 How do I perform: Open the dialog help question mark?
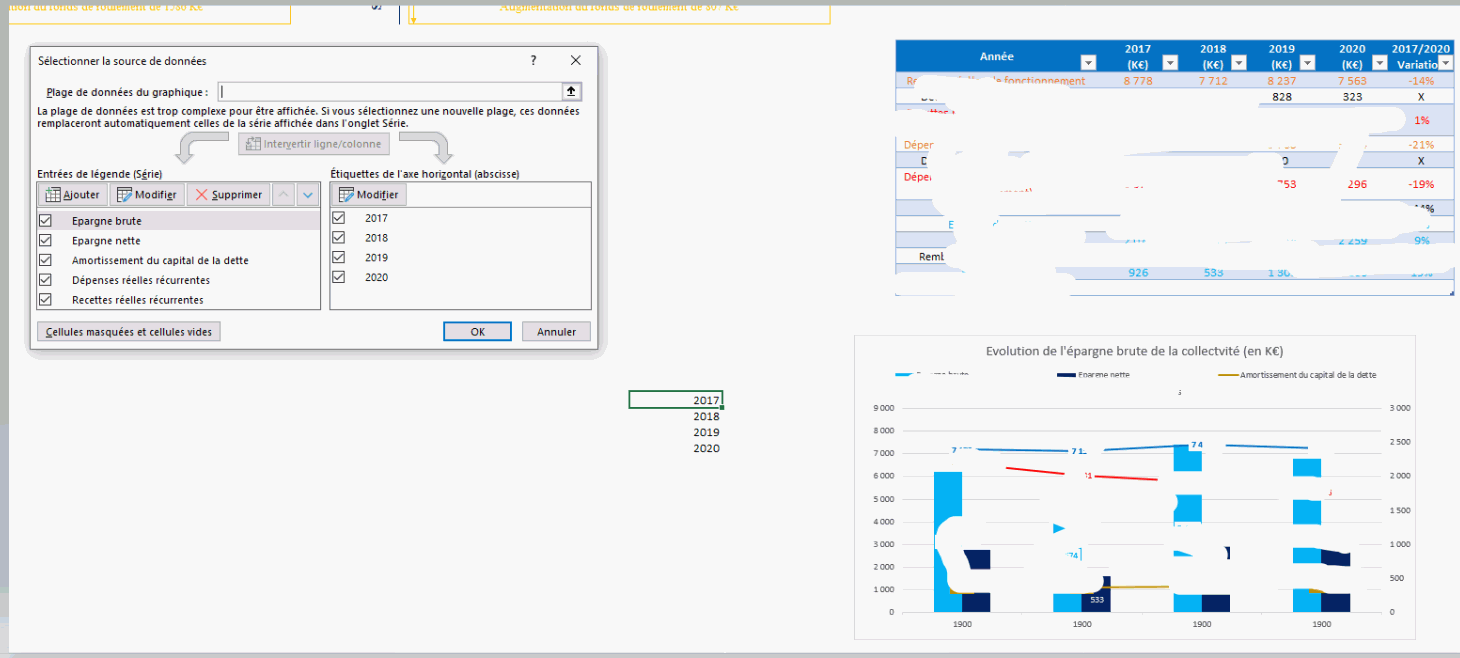pos(533,61)
